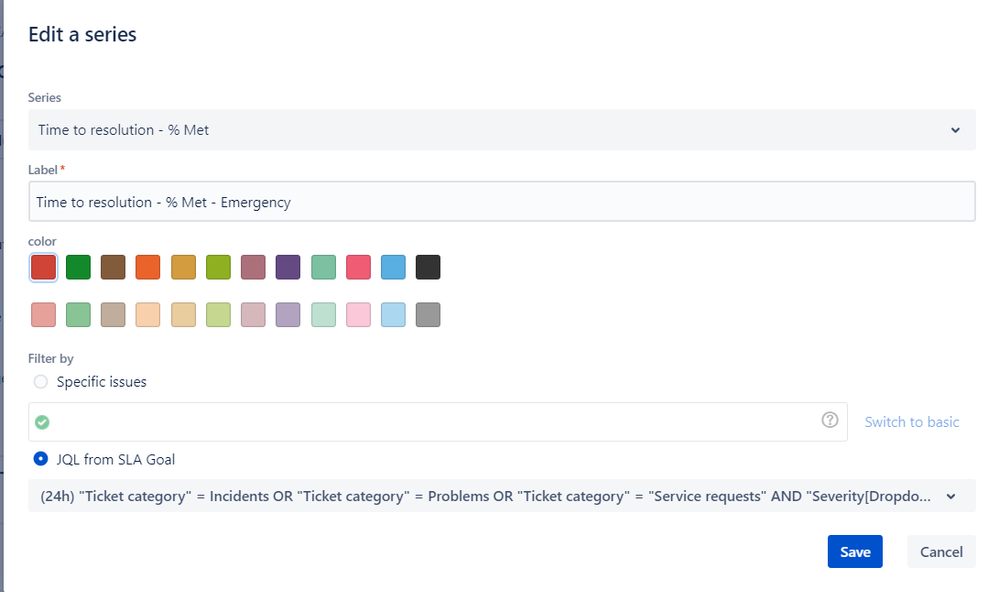This screenshot has height=592, width=999.
Task: Click the chevron on the Series dropdown
Action: [957, 130]
